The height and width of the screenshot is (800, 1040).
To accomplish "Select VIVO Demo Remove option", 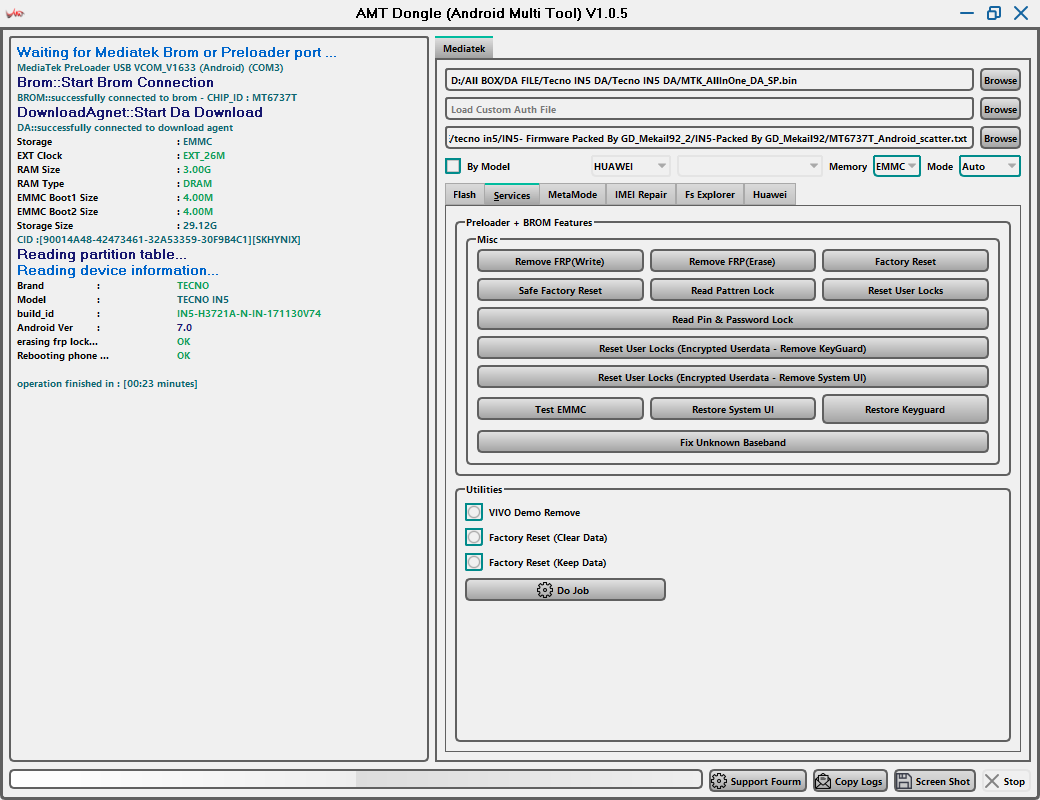I will (474, 512).
